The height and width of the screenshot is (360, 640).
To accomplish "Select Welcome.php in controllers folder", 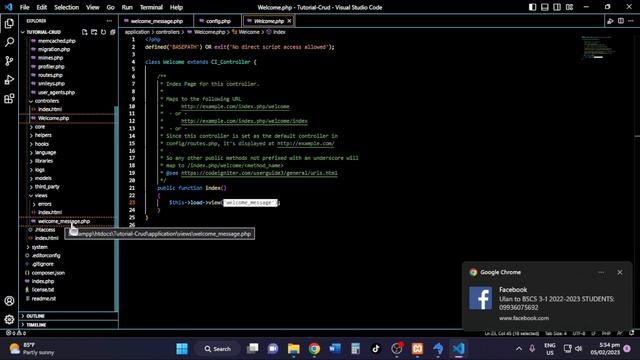I will pos(53,118).
